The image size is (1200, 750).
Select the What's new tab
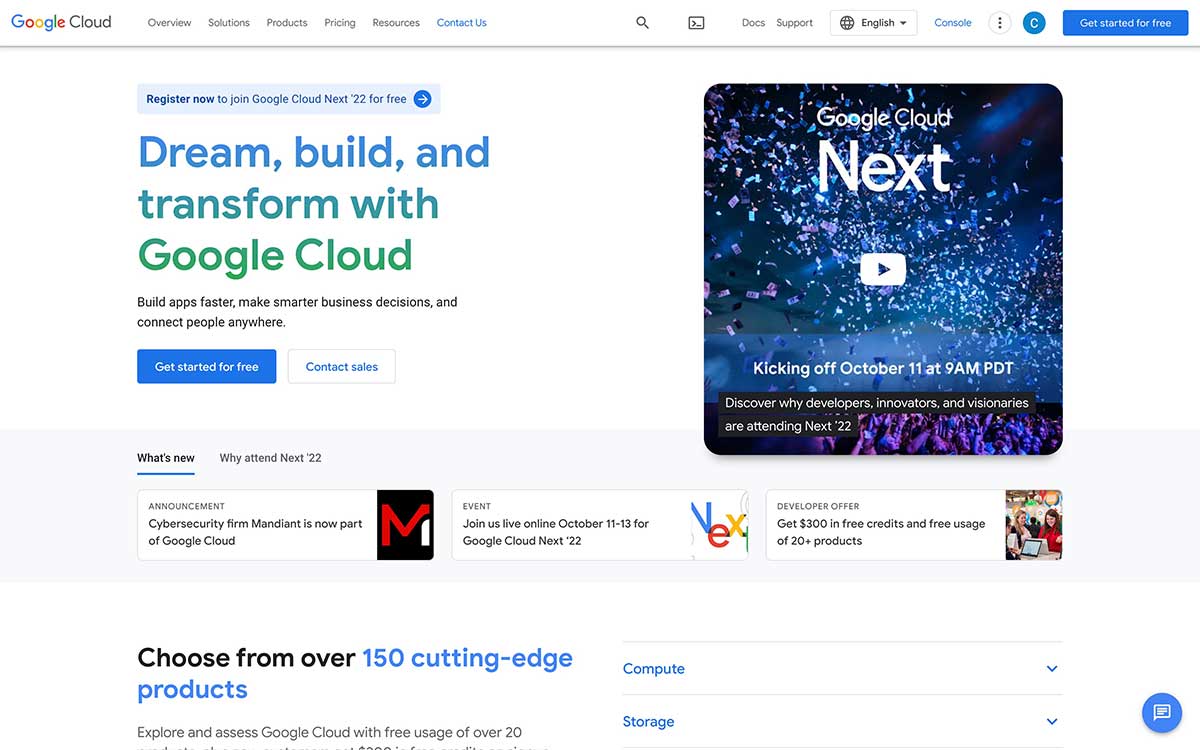[165, 457]
